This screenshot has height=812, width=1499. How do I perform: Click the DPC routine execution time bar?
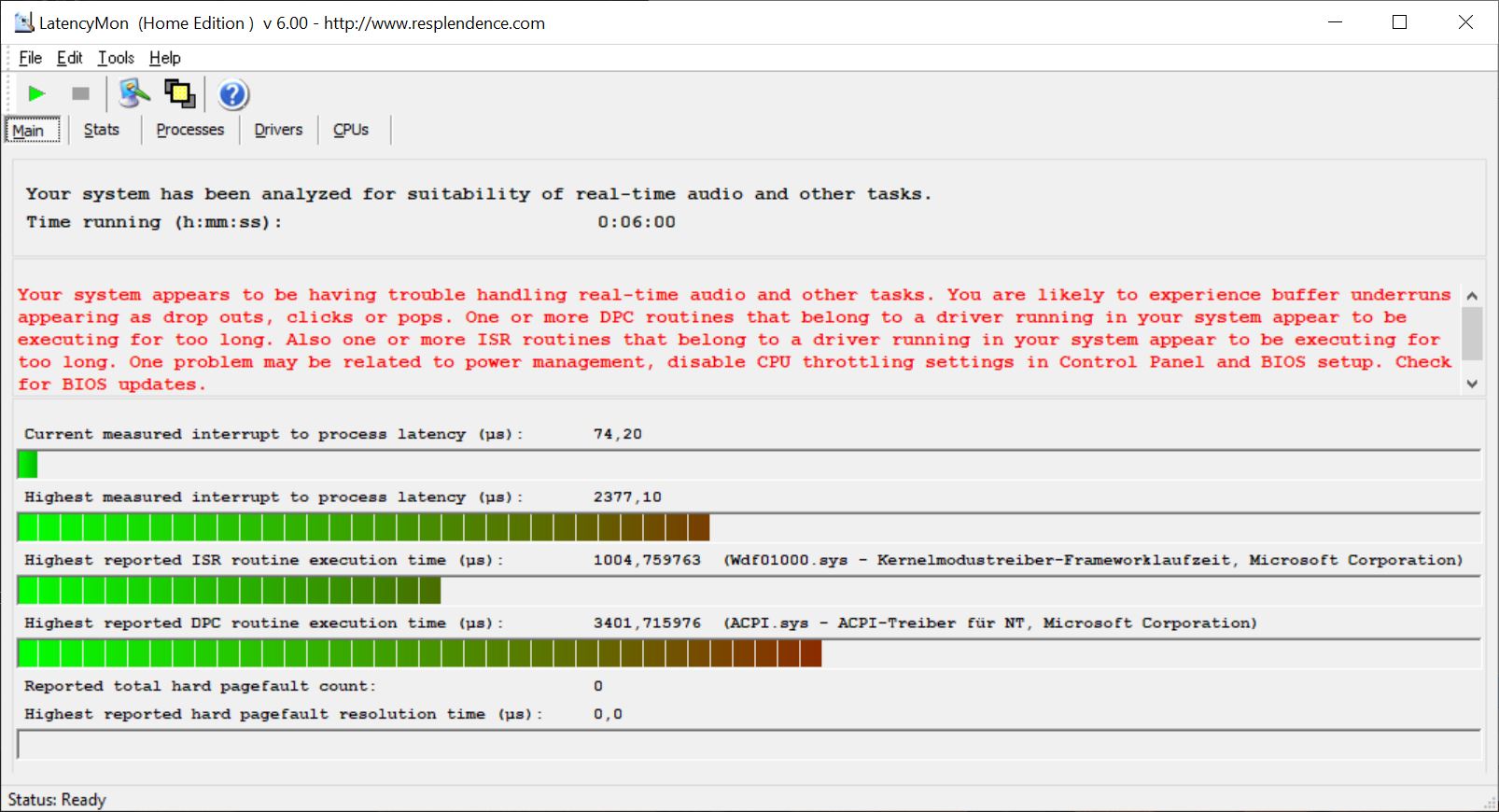pyautogui.click(x=749, y=653)
